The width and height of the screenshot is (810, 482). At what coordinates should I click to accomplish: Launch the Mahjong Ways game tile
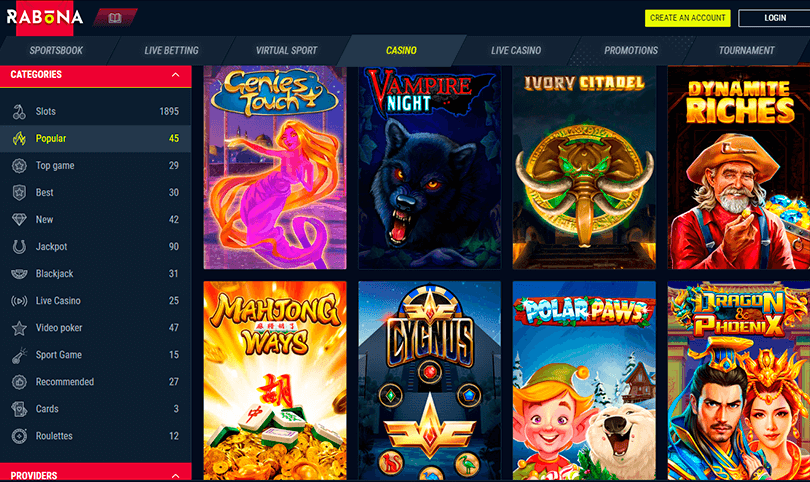[275, 381]
